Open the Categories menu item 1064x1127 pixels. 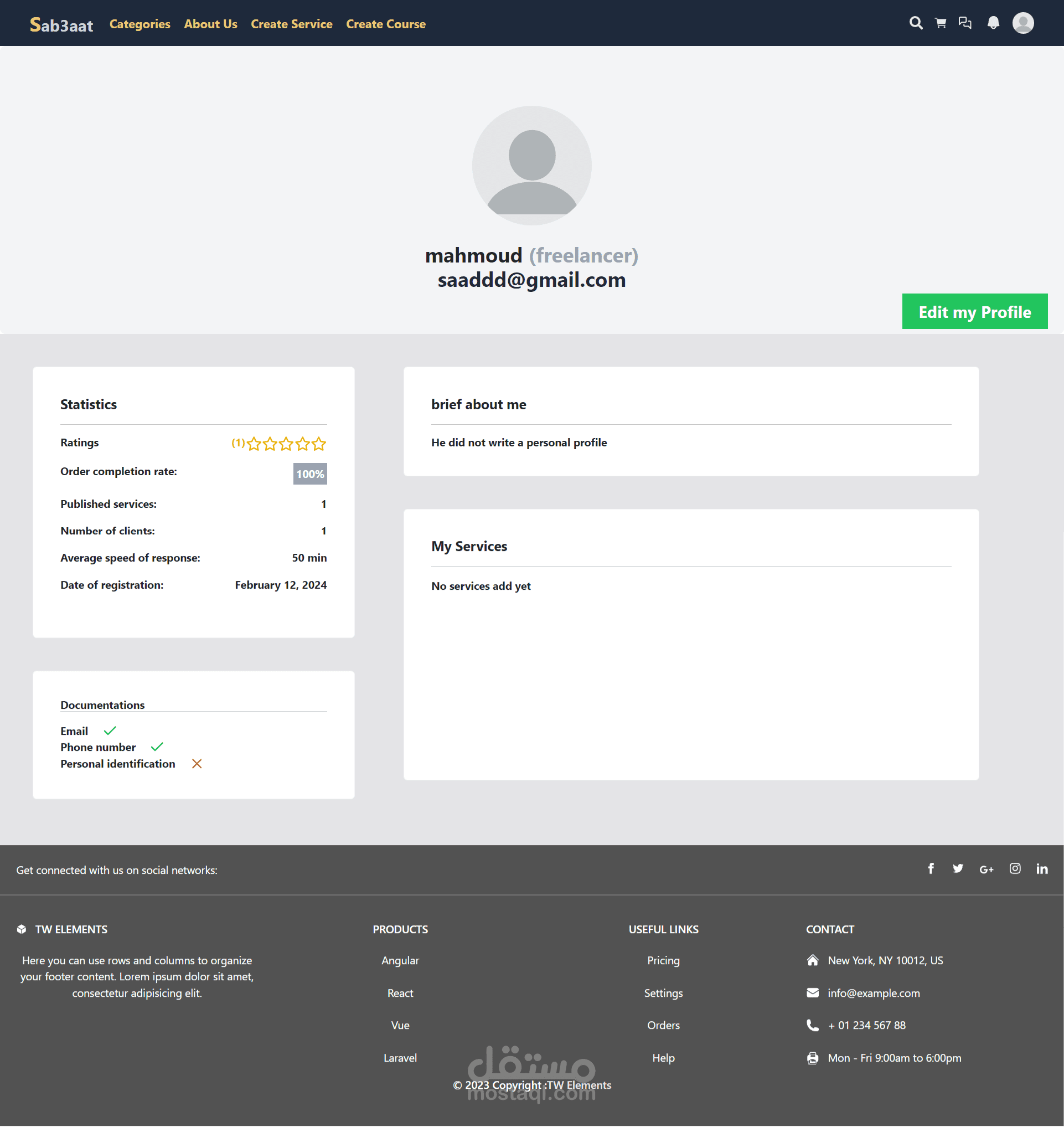pyautogui.click(x=140, y=24)
